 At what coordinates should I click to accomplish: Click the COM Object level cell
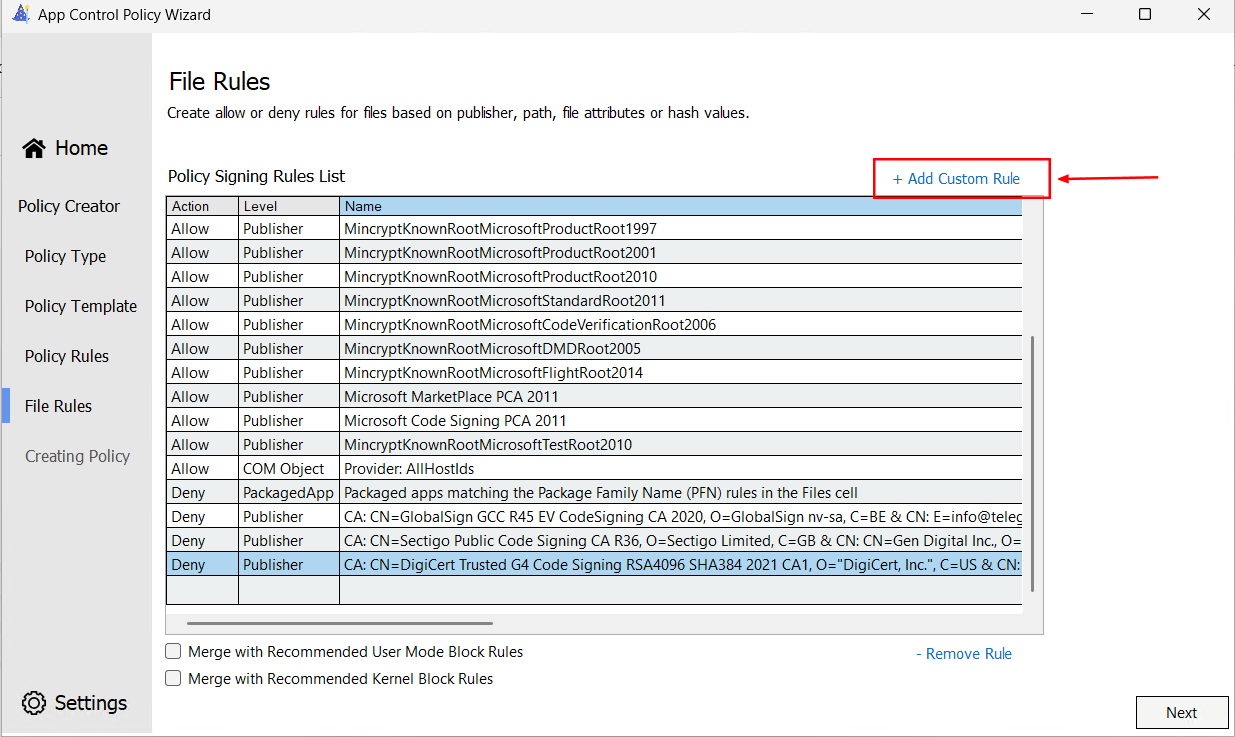tap(289, 469)
